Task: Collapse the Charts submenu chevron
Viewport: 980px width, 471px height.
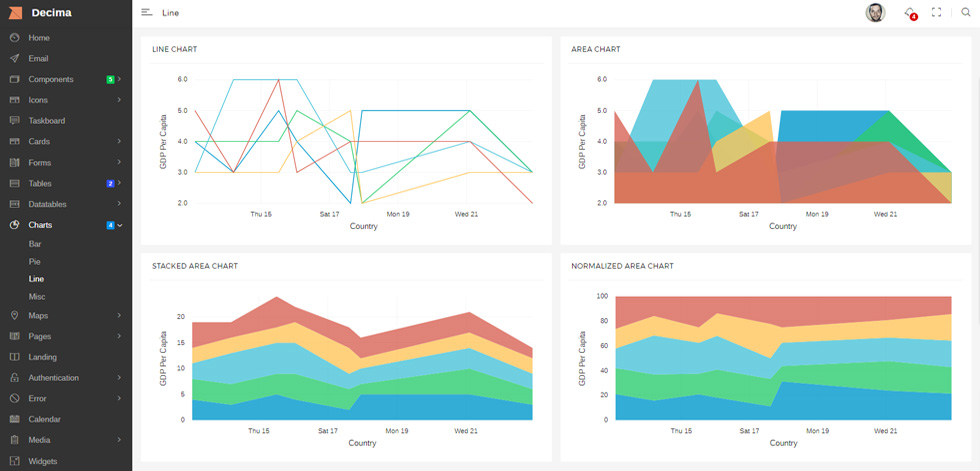Action: [120, 225]
